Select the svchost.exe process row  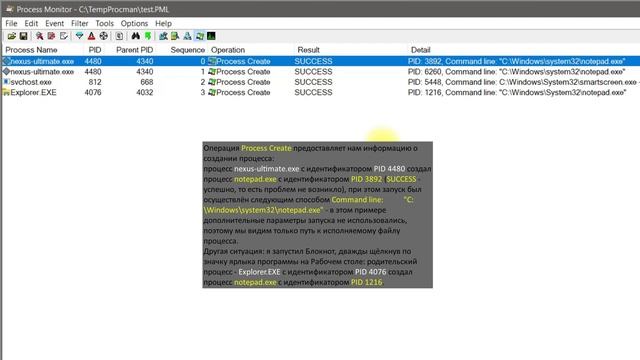pos(320,82)
